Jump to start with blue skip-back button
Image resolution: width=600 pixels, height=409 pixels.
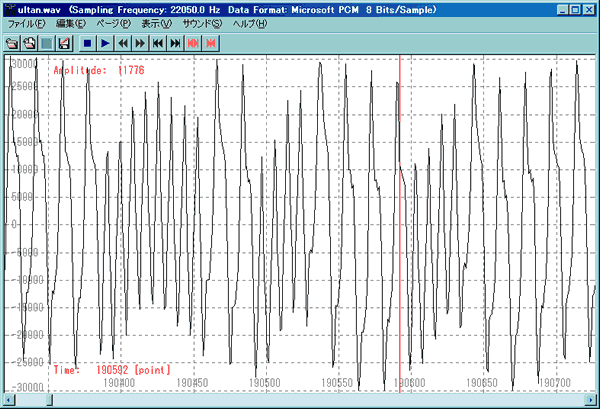tap(158, 44)
